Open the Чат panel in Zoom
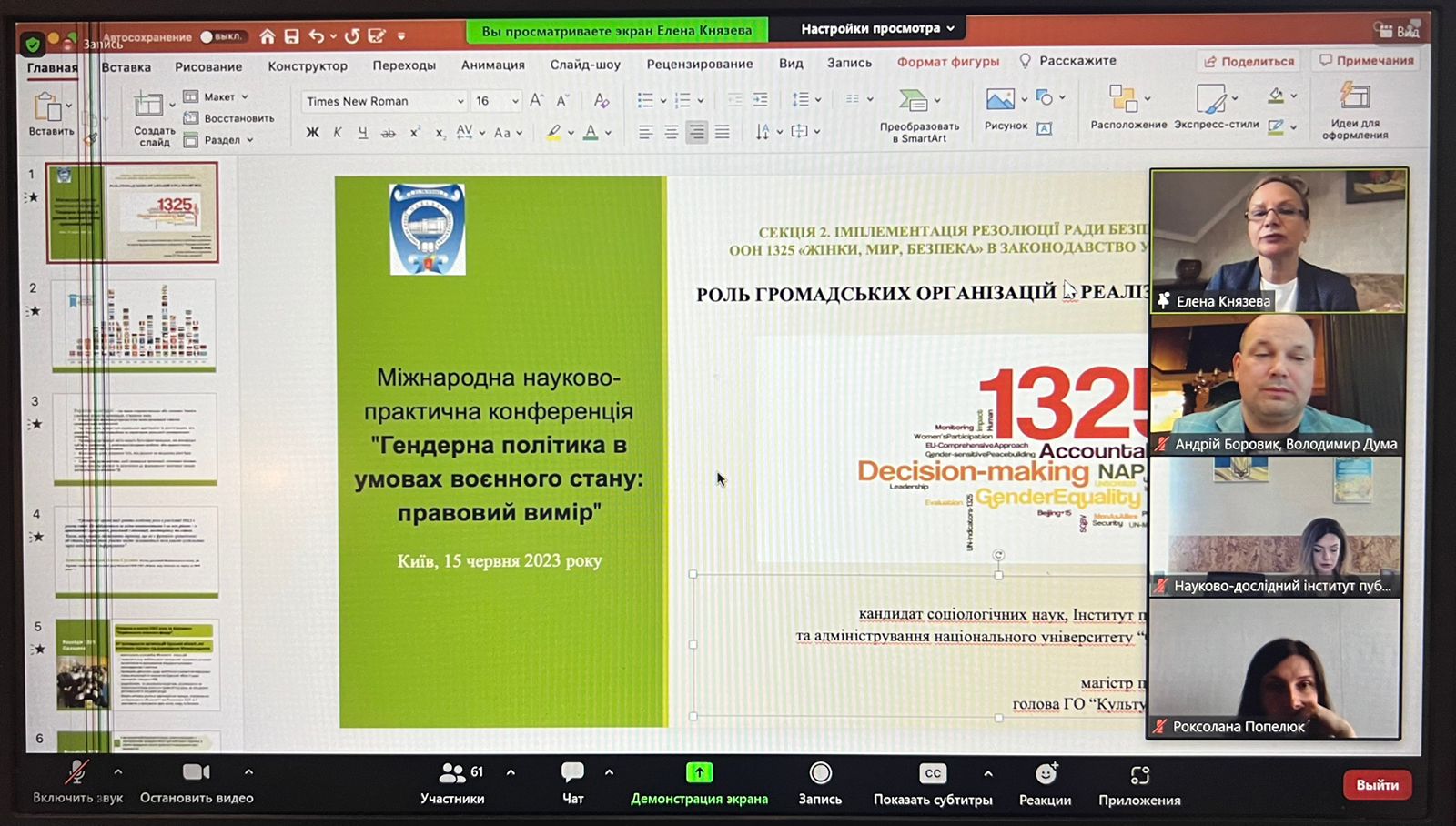This screenshot has height=826, width=1456. click(572, 783)
